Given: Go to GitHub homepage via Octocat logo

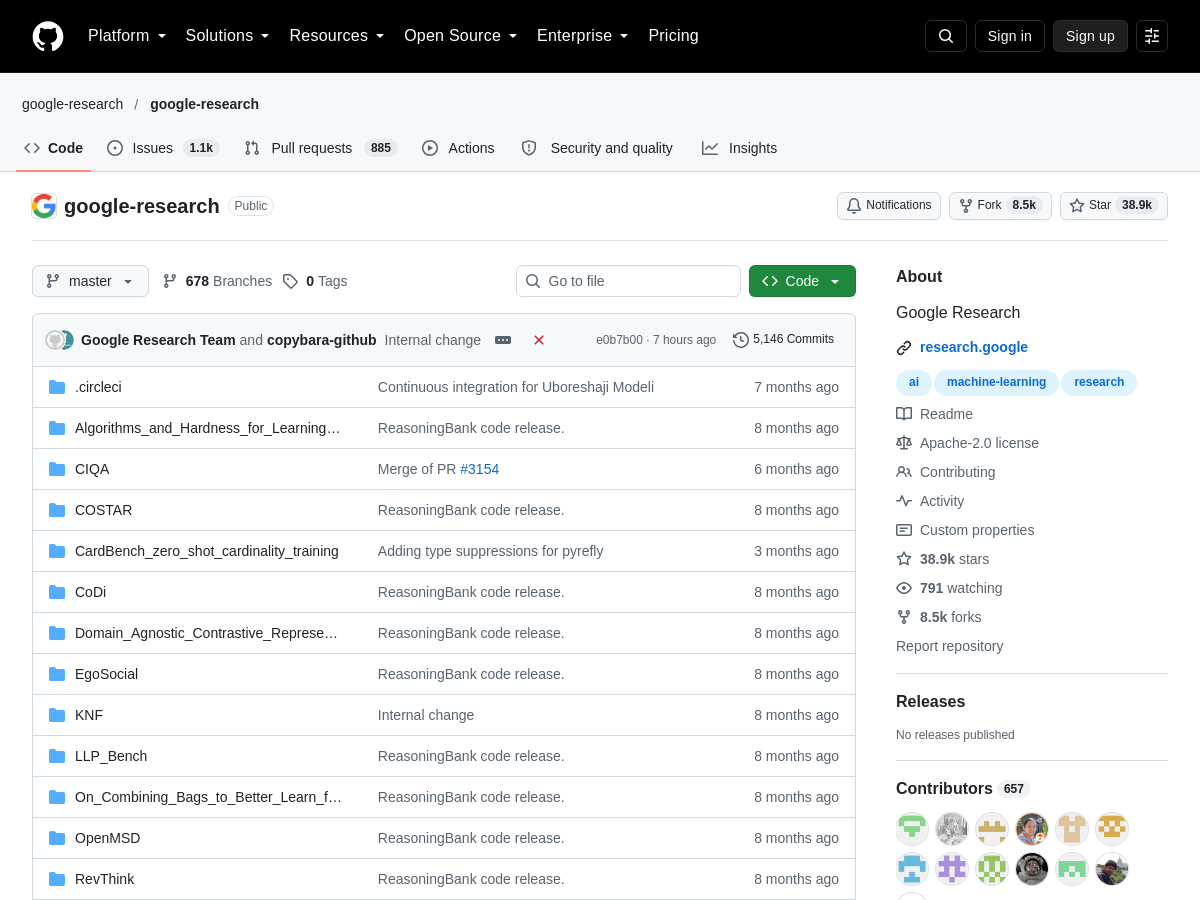Looking at the screenshot, I should click(x=48, y=36).
